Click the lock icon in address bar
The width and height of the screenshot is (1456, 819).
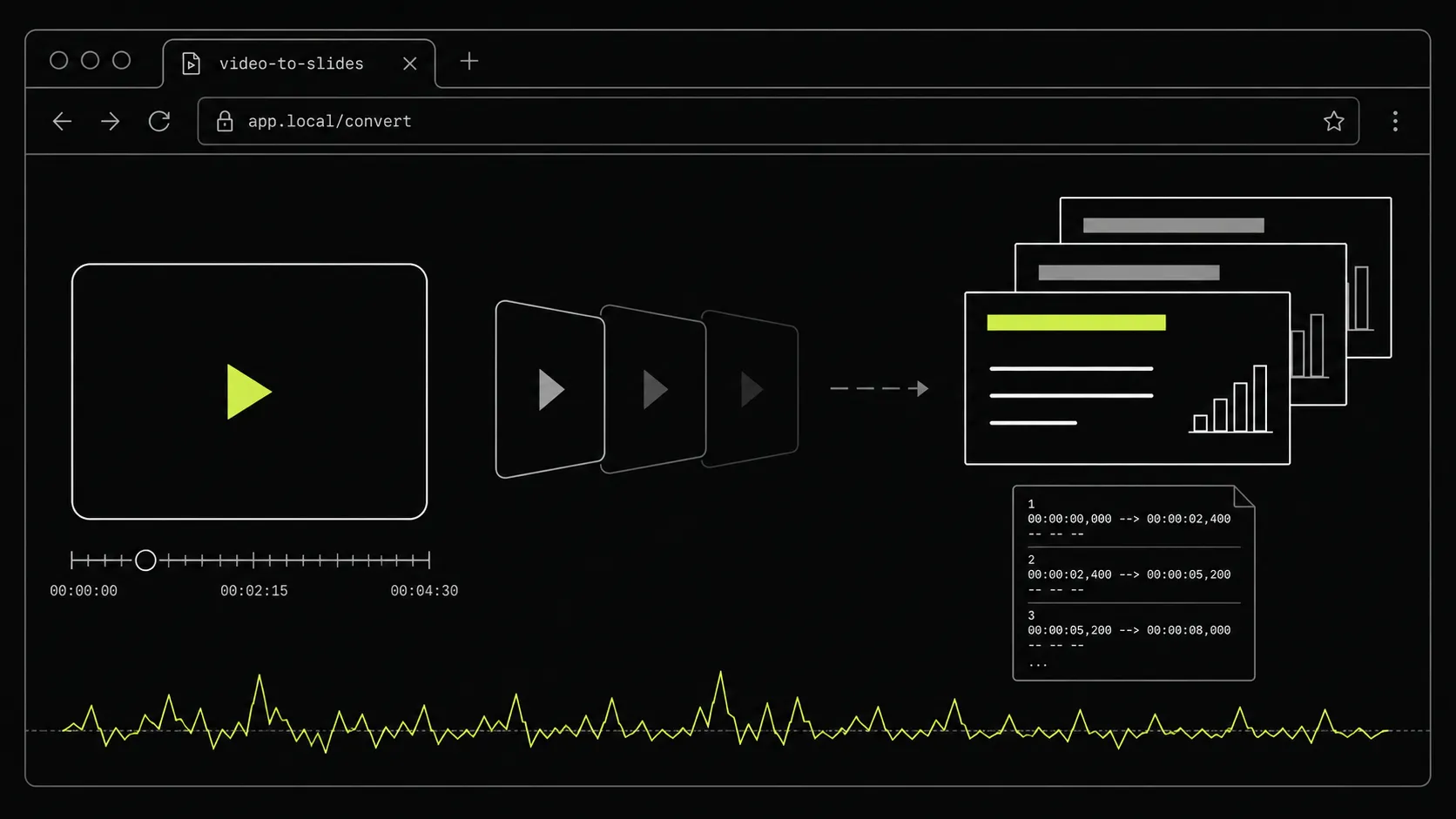[x=225, y=121]
